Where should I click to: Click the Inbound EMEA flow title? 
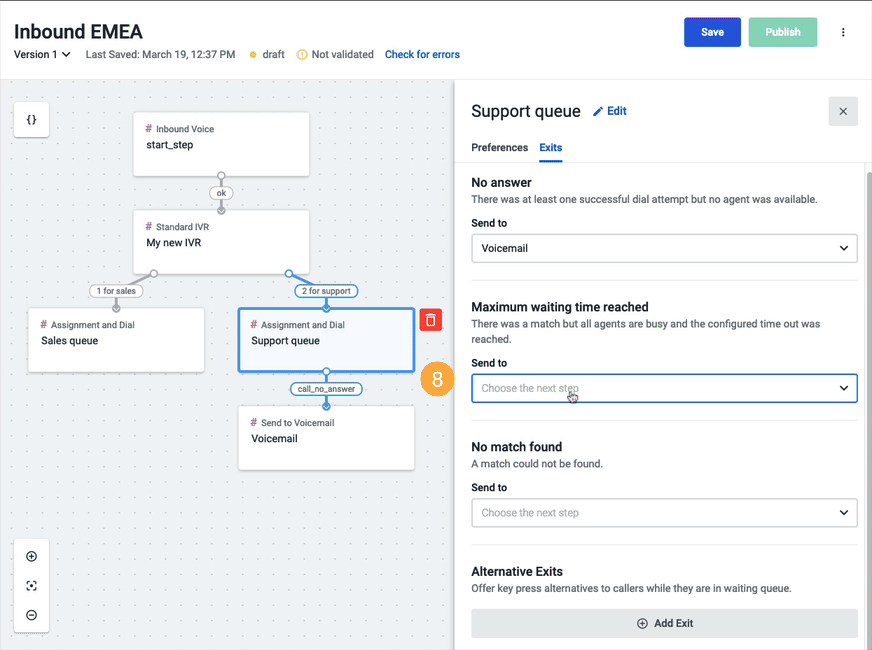pyautogui.click(x=78, y=32)
